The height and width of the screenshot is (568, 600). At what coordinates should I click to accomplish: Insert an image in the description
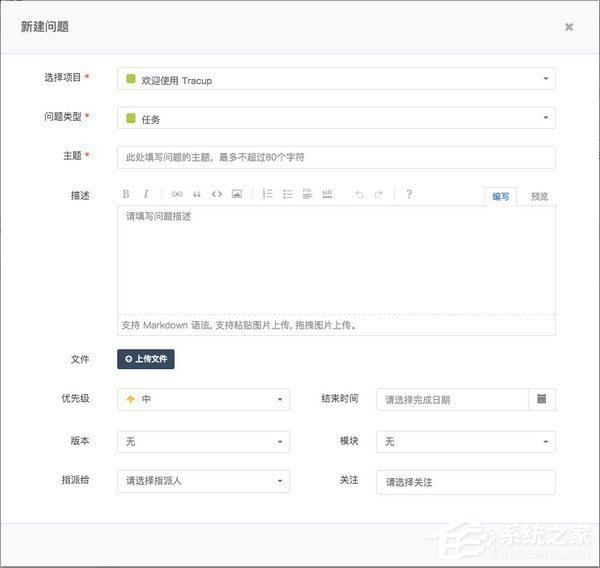(x=237, y=194)
